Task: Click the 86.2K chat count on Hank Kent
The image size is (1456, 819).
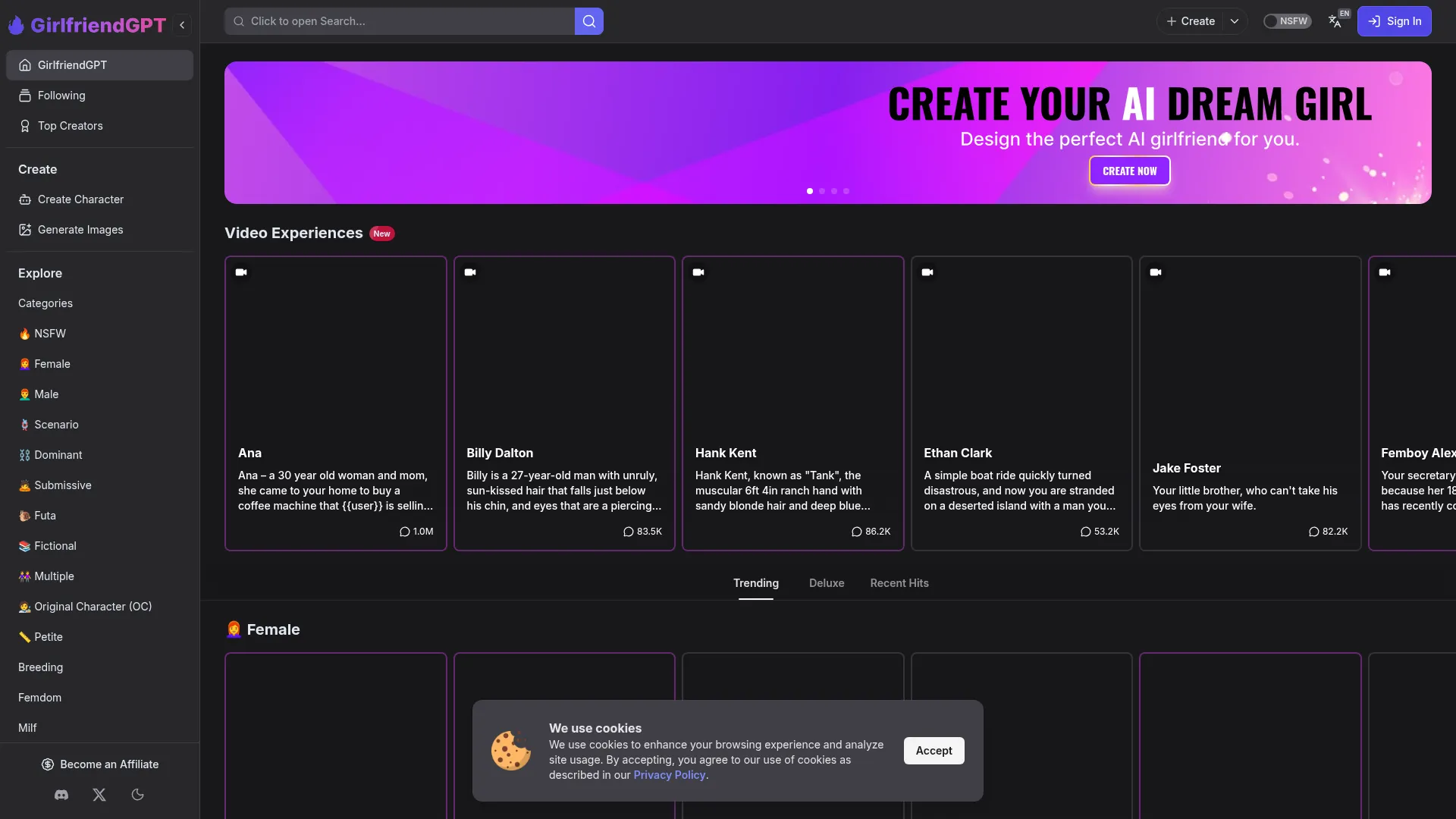Action: pyautogui.click(x=871, y=532)
